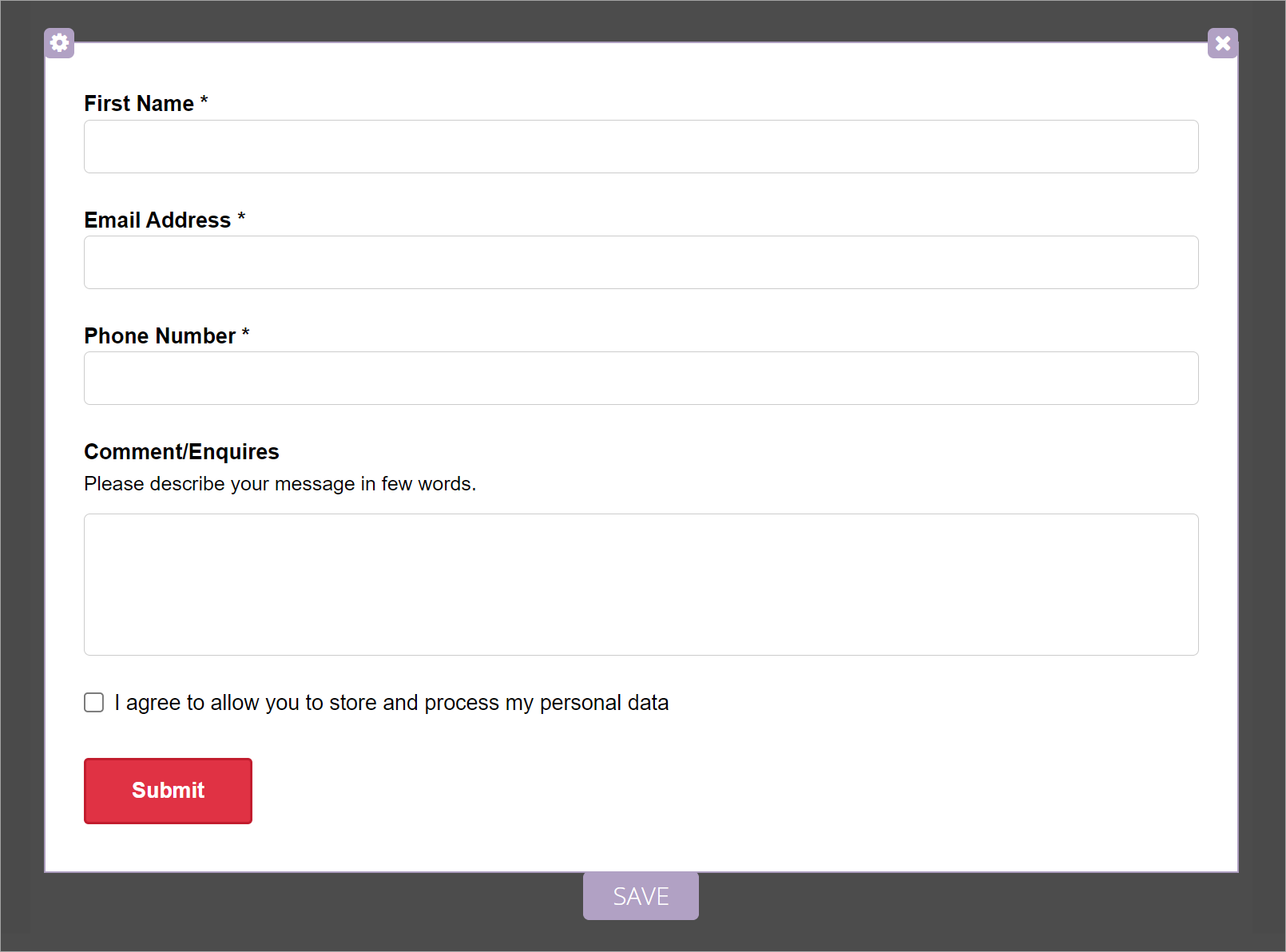Screen dimensions: 1286x952
Task: Focus the Email Address text box
Action: coord(641,263)
